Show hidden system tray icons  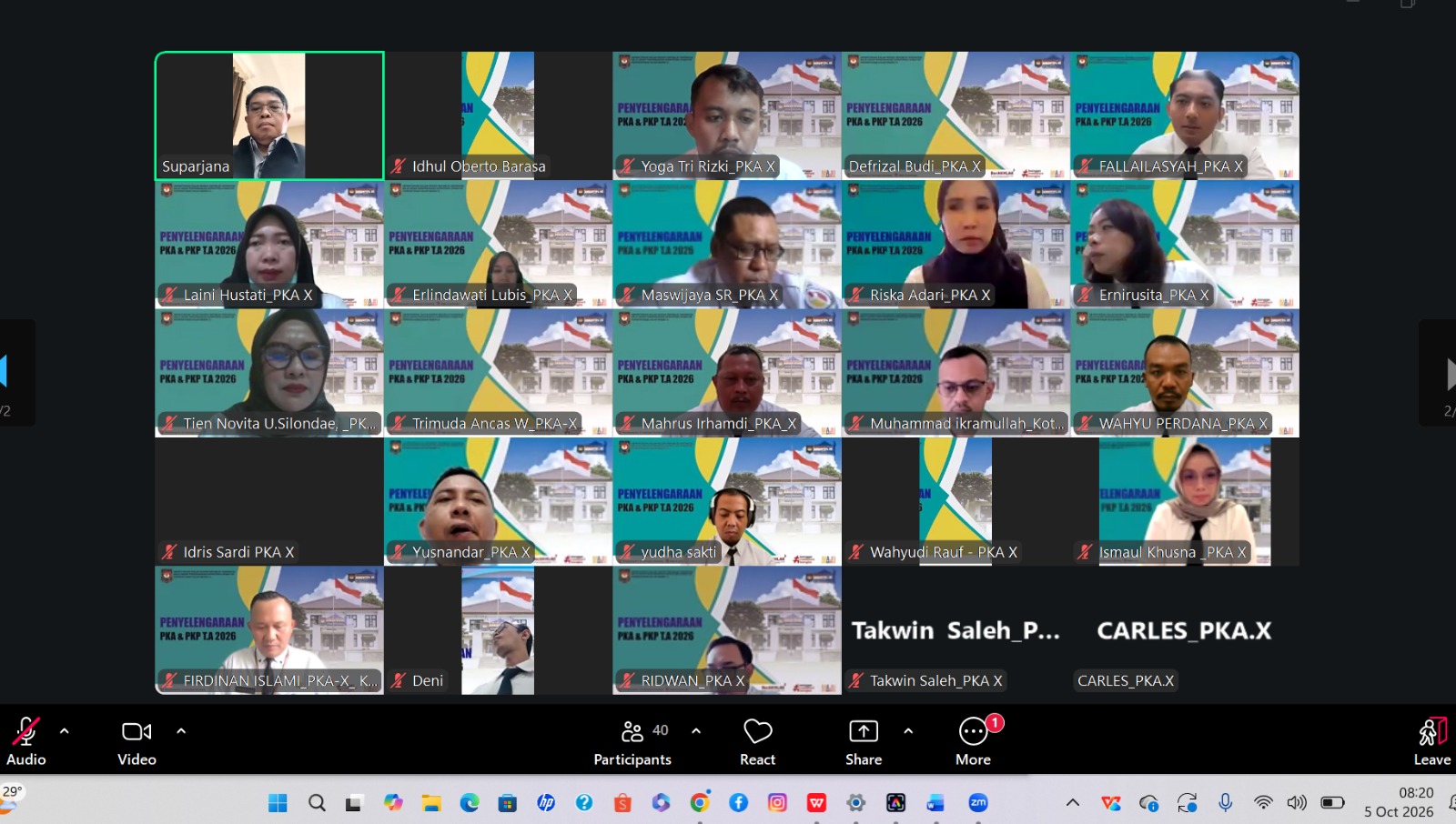1073,802
